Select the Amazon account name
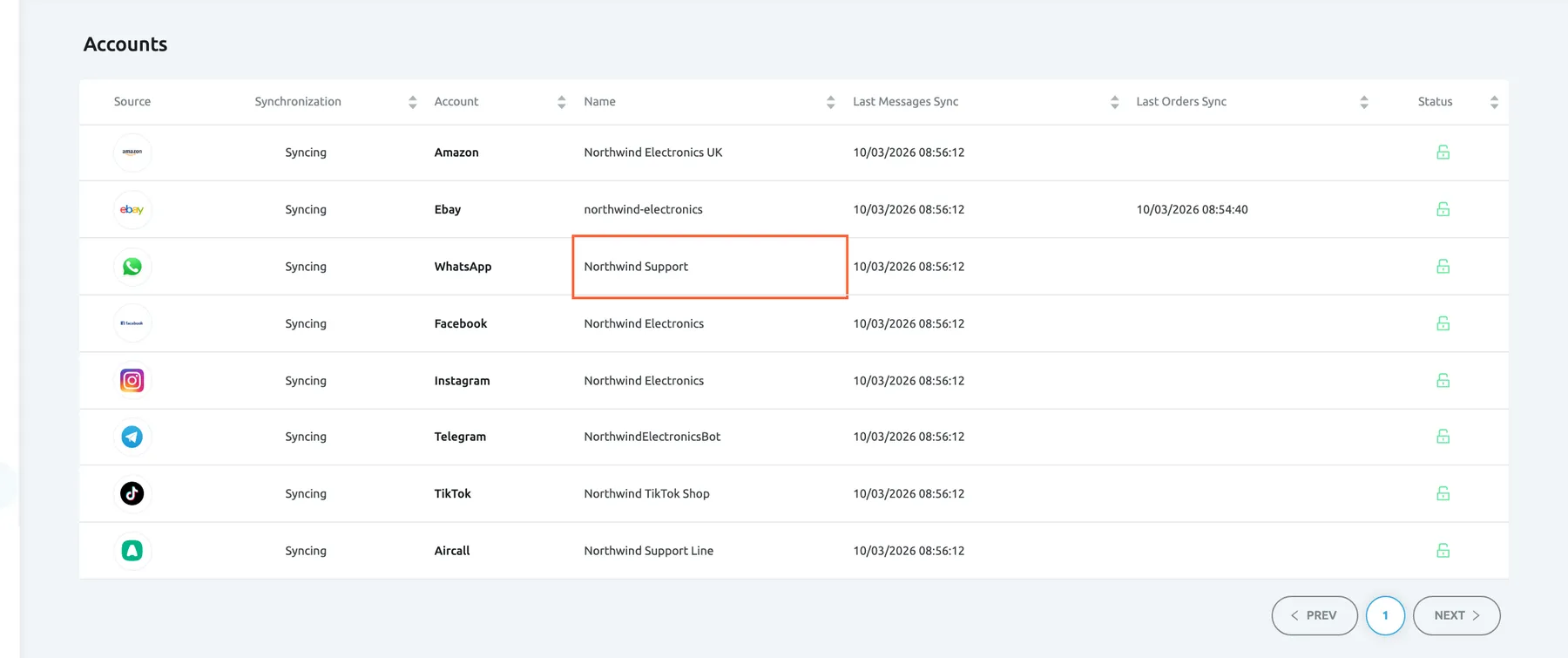This screenshot has width=1568, height=658. click(456, 153)
